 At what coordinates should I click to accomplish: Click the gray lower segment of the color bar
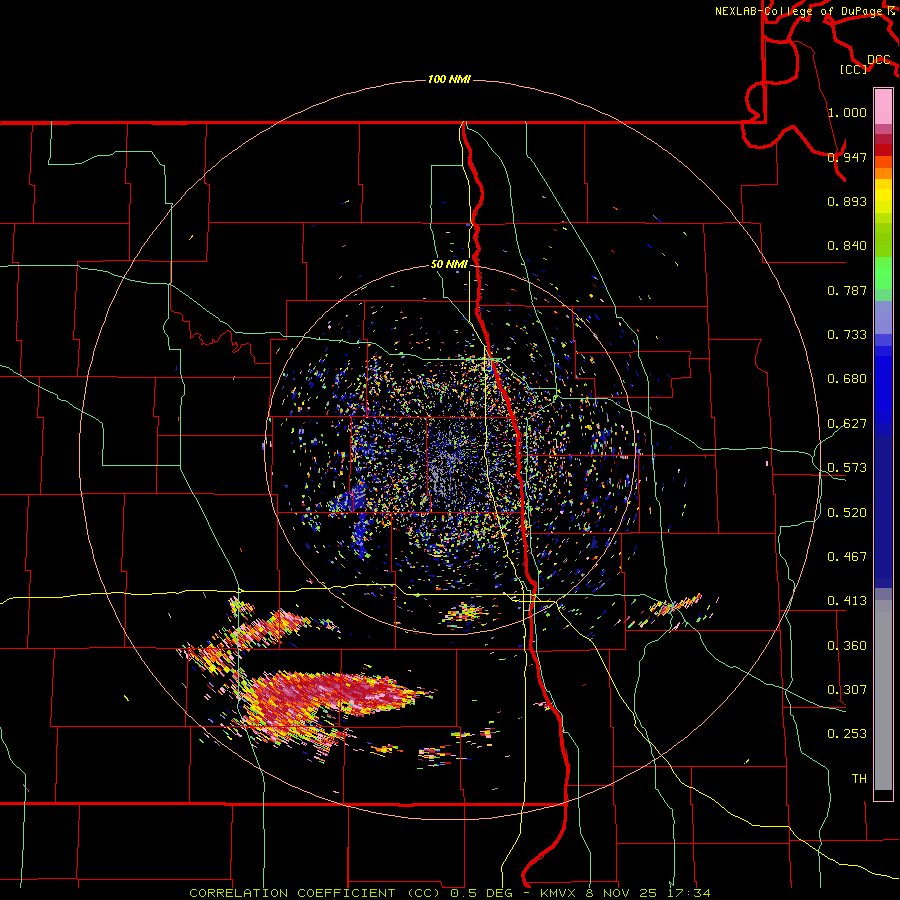pyautogui.click(x=883, y=695)
